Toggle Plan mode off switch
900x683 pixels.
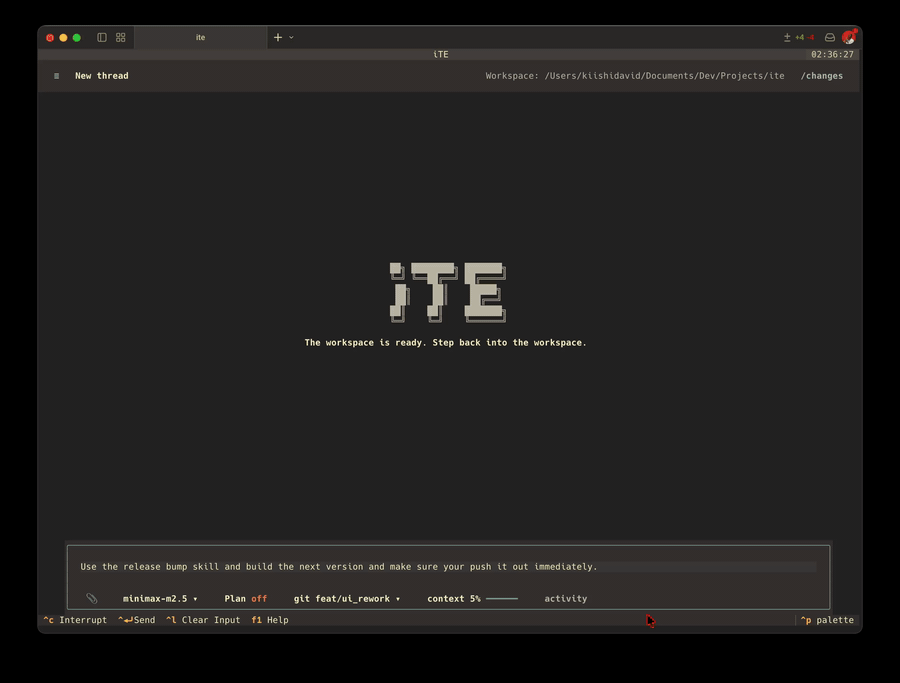coord(246,599)
